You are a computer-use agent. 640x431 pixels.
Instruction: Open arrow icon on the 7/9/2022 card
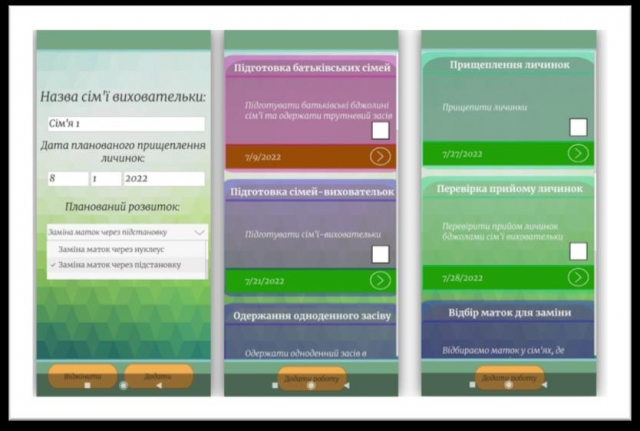tap(380, 157)
